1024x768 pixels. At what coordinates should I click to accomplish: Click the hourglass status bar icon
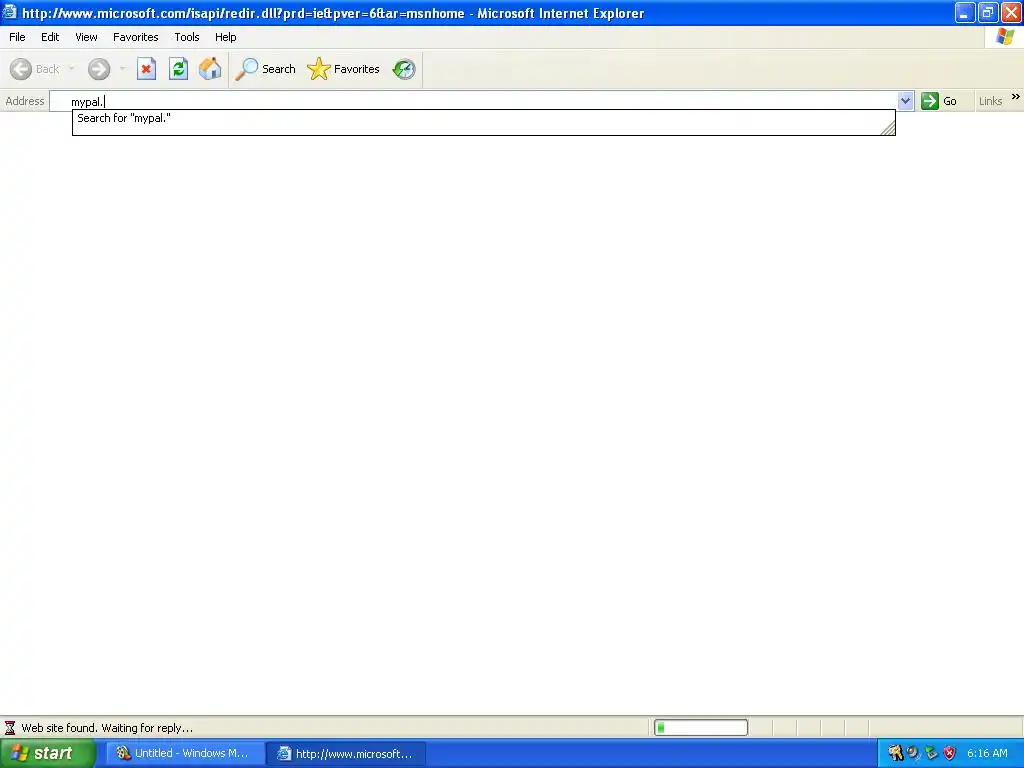(10, 728)
